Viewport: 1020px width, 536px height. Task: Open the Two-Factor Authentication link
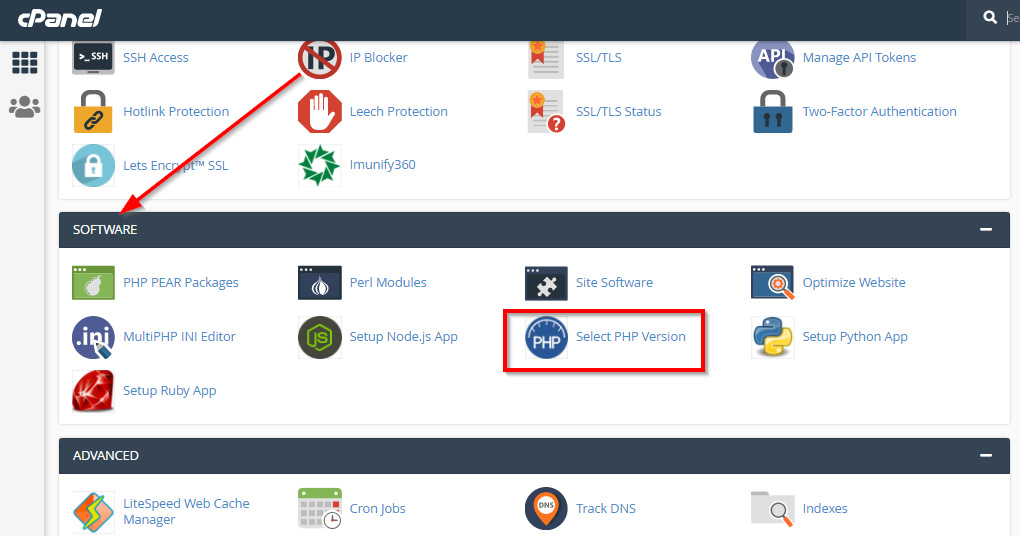(x=879, y=112)
